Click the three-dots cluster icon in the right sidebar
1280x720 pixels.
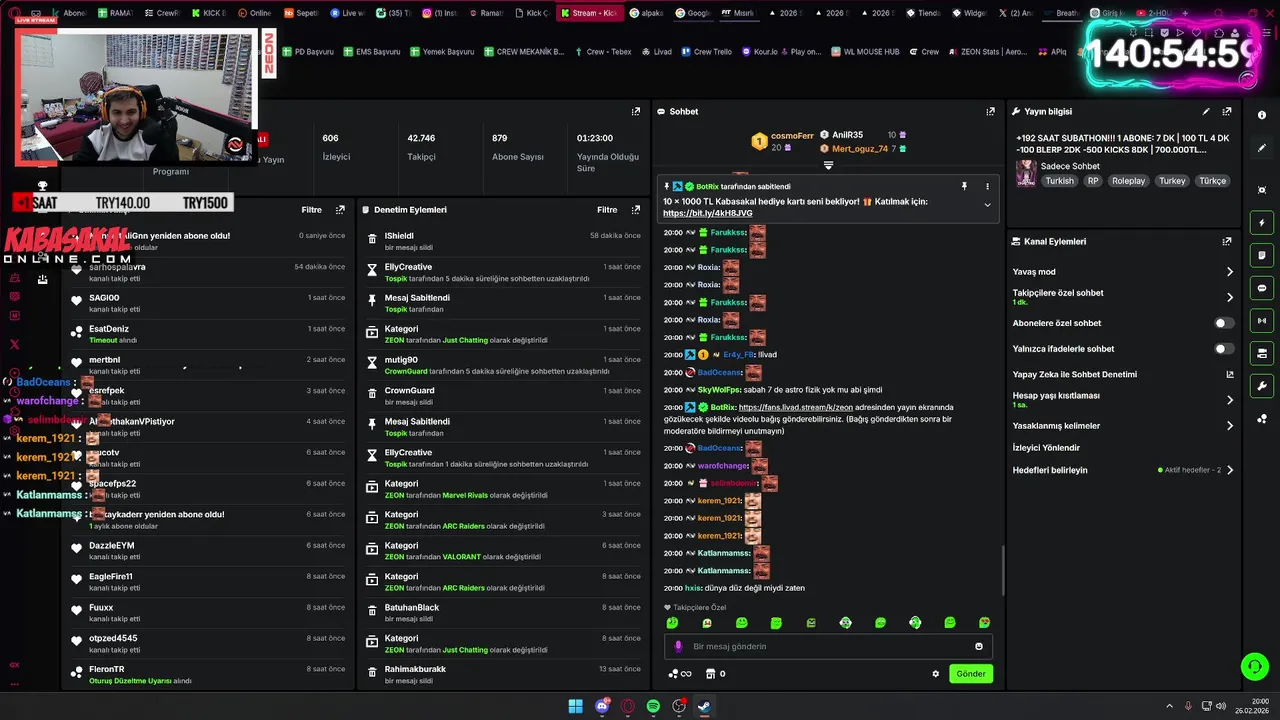(1262, 419)
